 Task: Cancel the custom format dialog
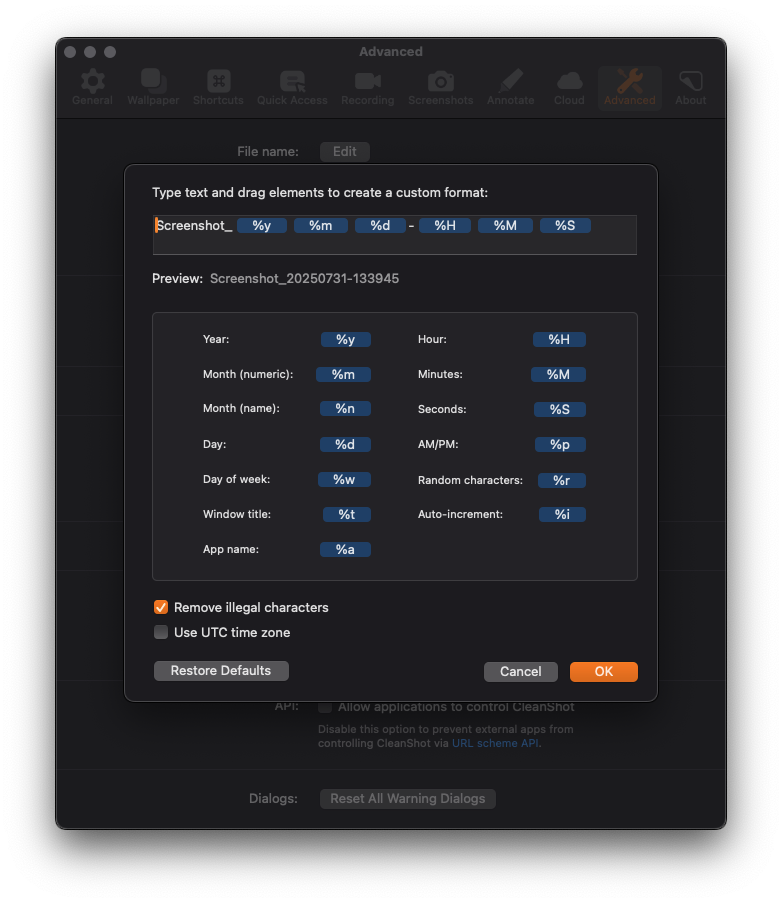pos(521,671)
